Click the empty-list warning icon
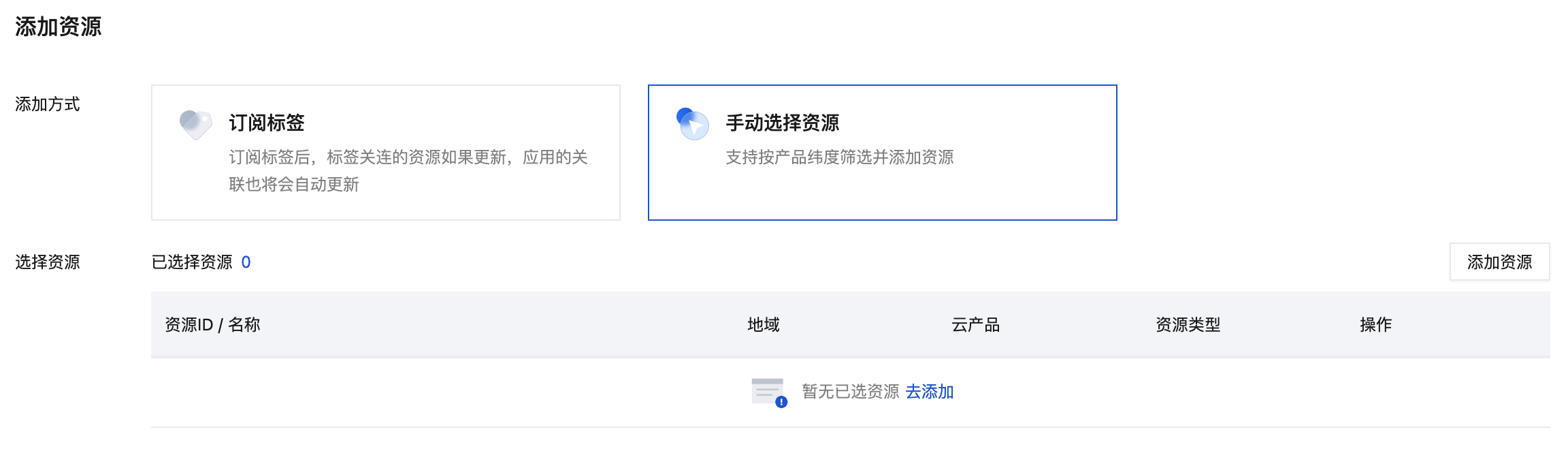1568x451 pixels. 769,392
